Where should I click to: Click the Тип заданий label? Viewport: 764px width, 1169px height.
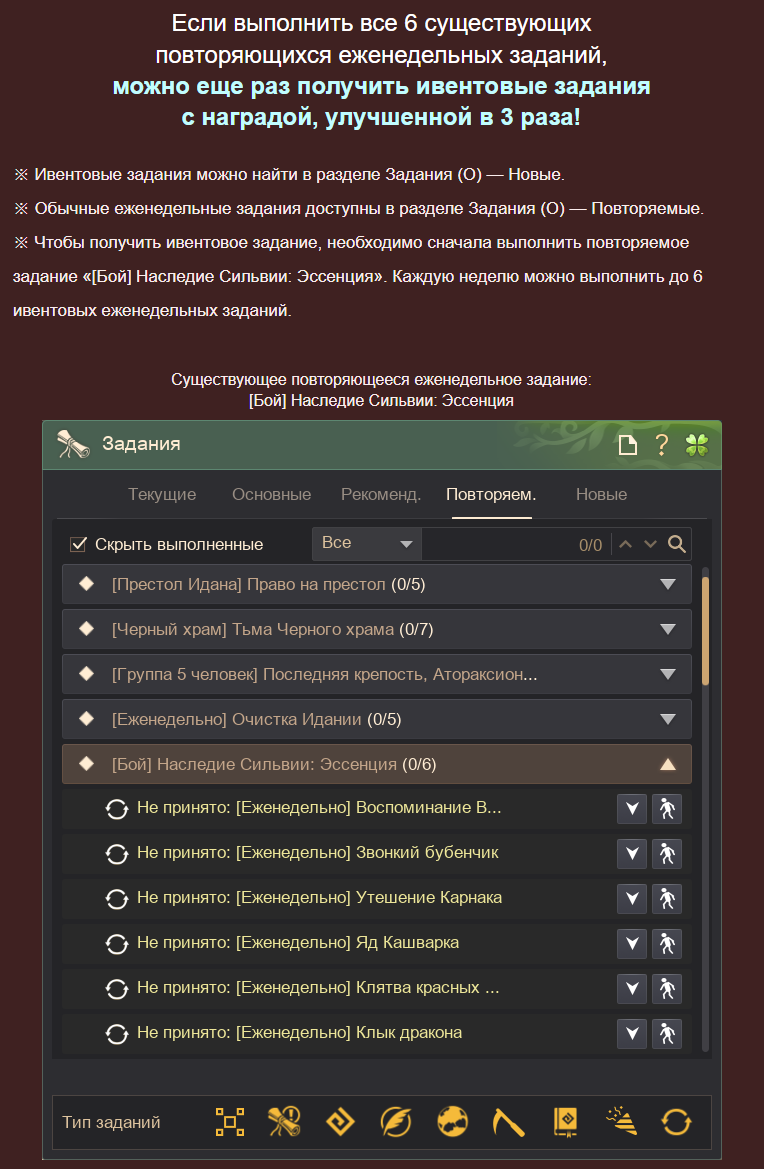point(111,1122)
